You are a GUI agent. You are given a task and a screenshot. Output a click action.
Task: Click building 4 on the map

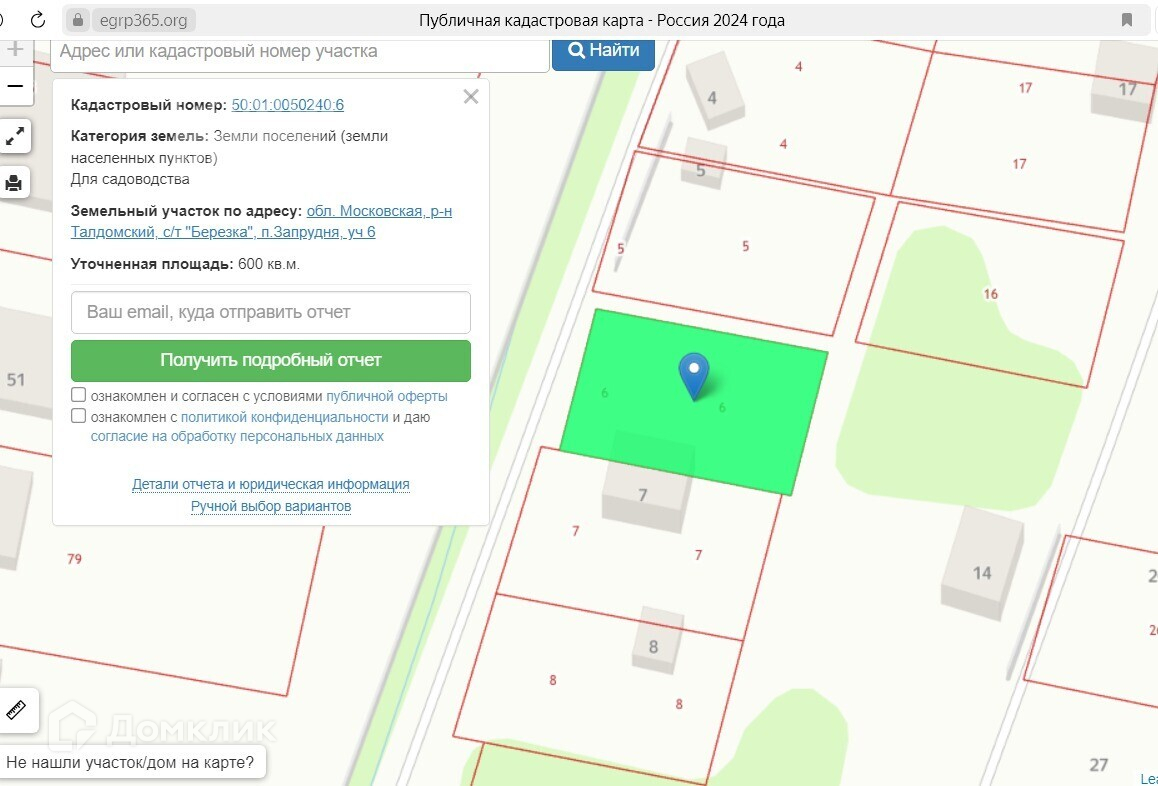713,89
